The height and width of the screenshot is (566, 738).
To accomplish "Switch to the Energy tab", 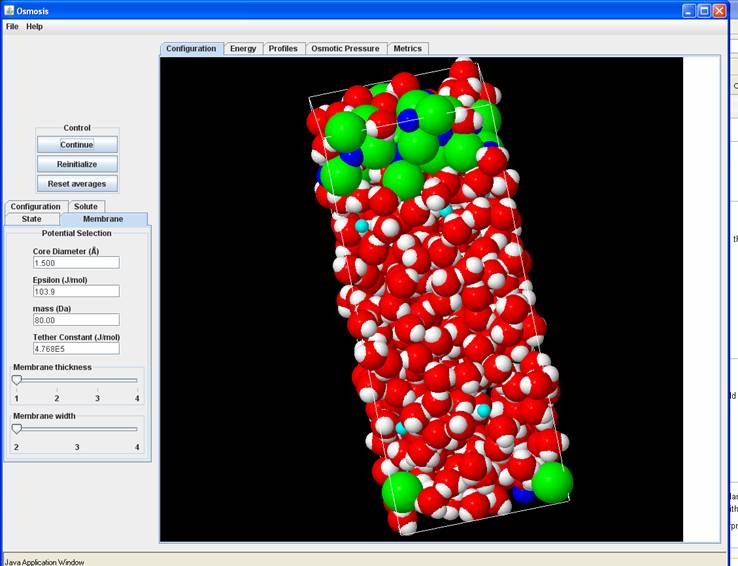I will click(243, 48).
